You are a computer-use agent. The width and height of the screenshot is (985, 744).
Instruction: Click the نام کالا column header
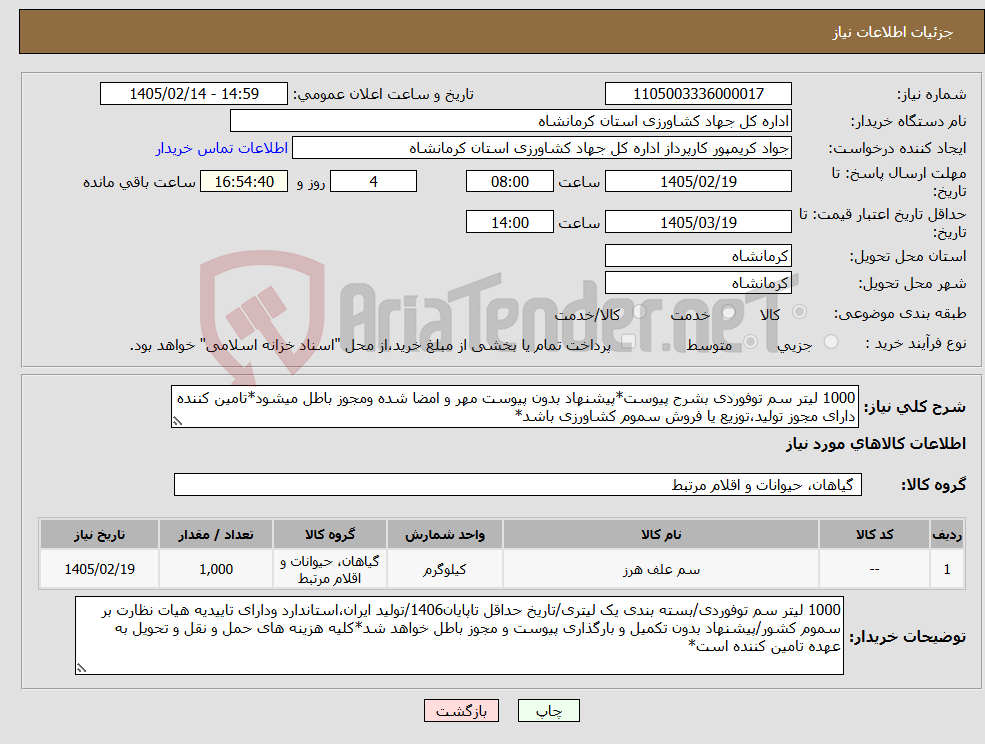tap(661, 534)
